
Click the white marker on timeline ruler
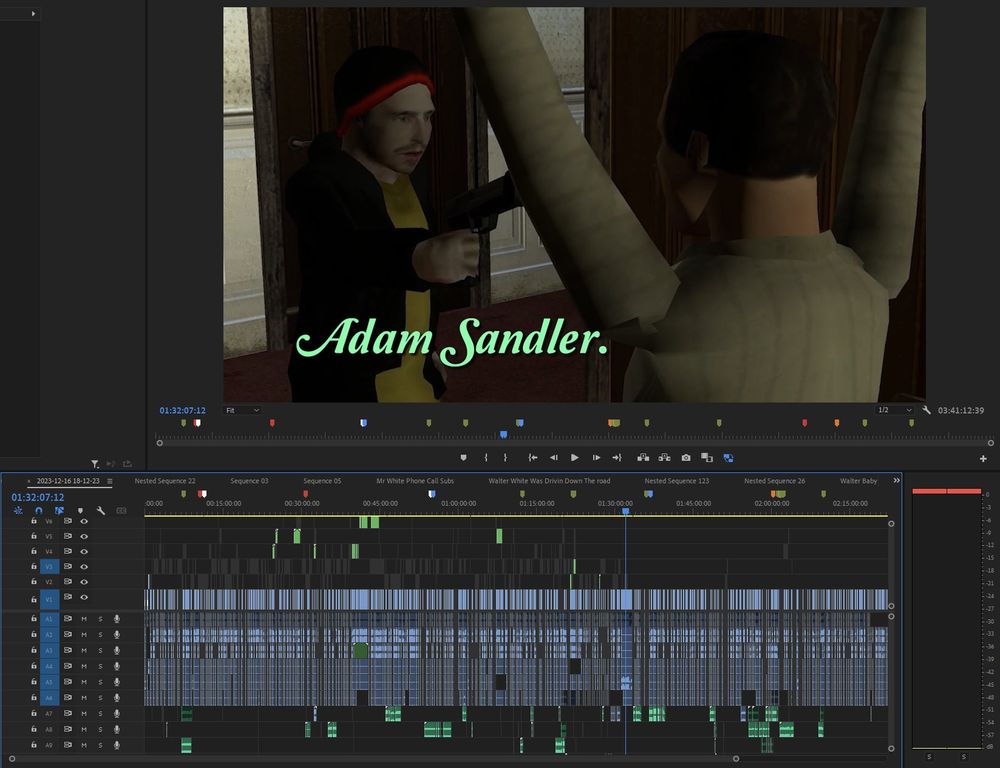click(203, 494)
